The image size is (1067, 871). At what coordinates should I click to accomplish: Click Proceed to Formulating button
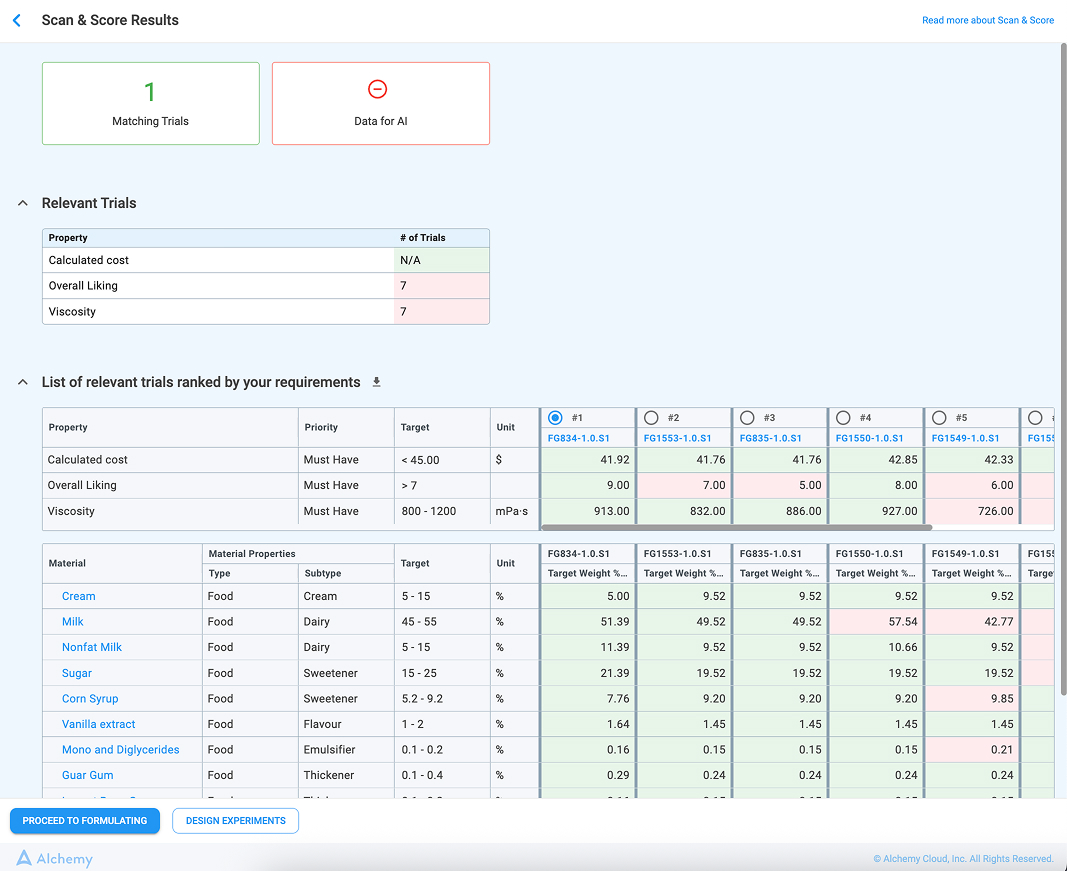point(84,821)
